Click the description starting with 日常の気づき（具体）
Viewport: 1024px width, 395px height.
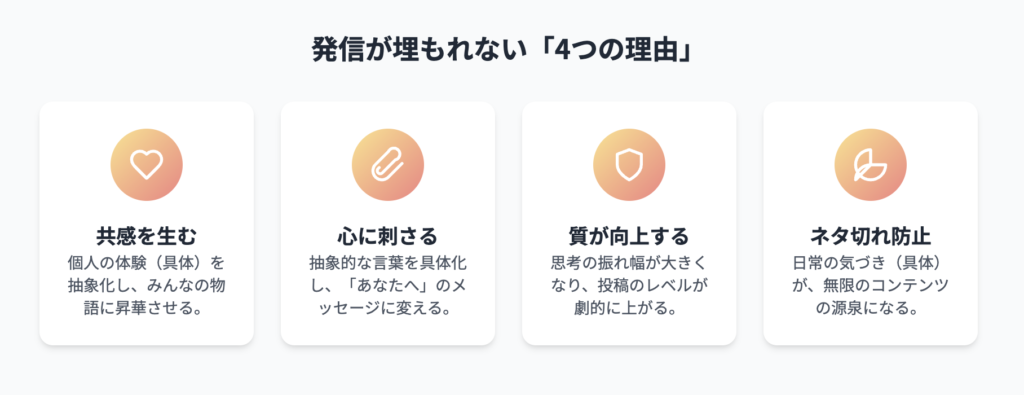(871, 285)
